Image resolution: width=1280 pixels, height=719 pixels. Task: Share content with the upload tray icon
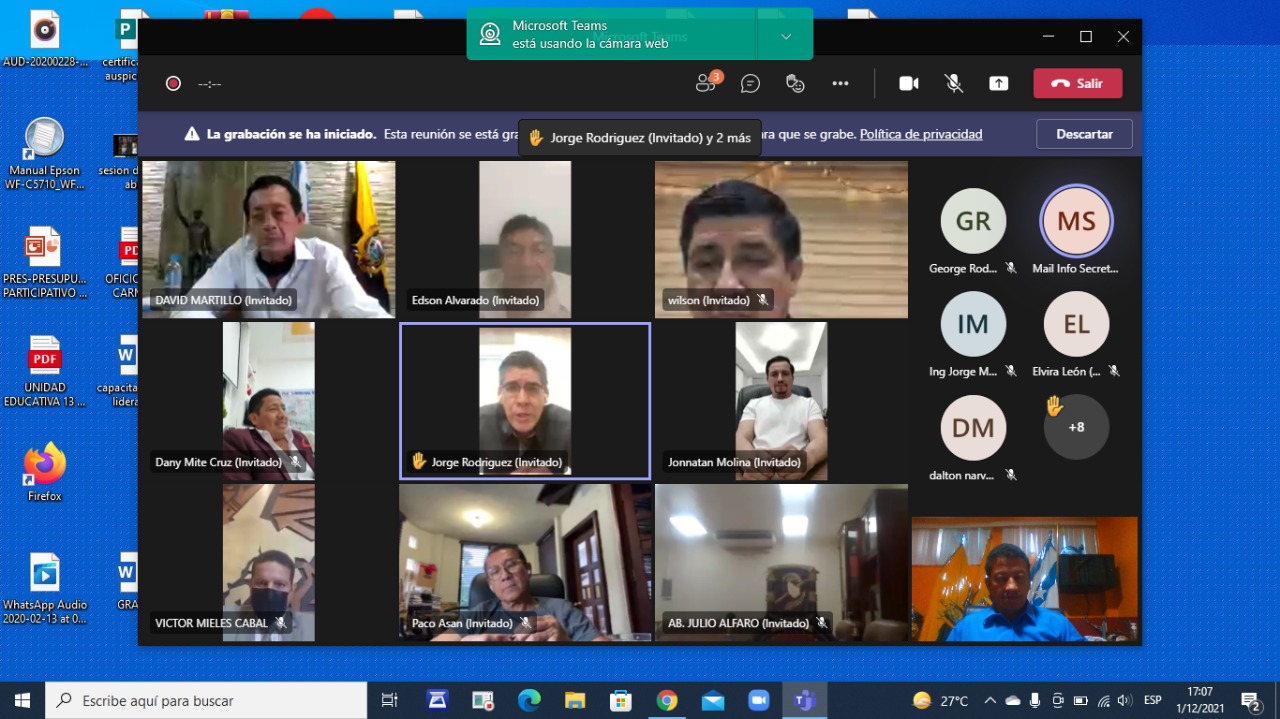pyautogui.click(x=998, y=84)
